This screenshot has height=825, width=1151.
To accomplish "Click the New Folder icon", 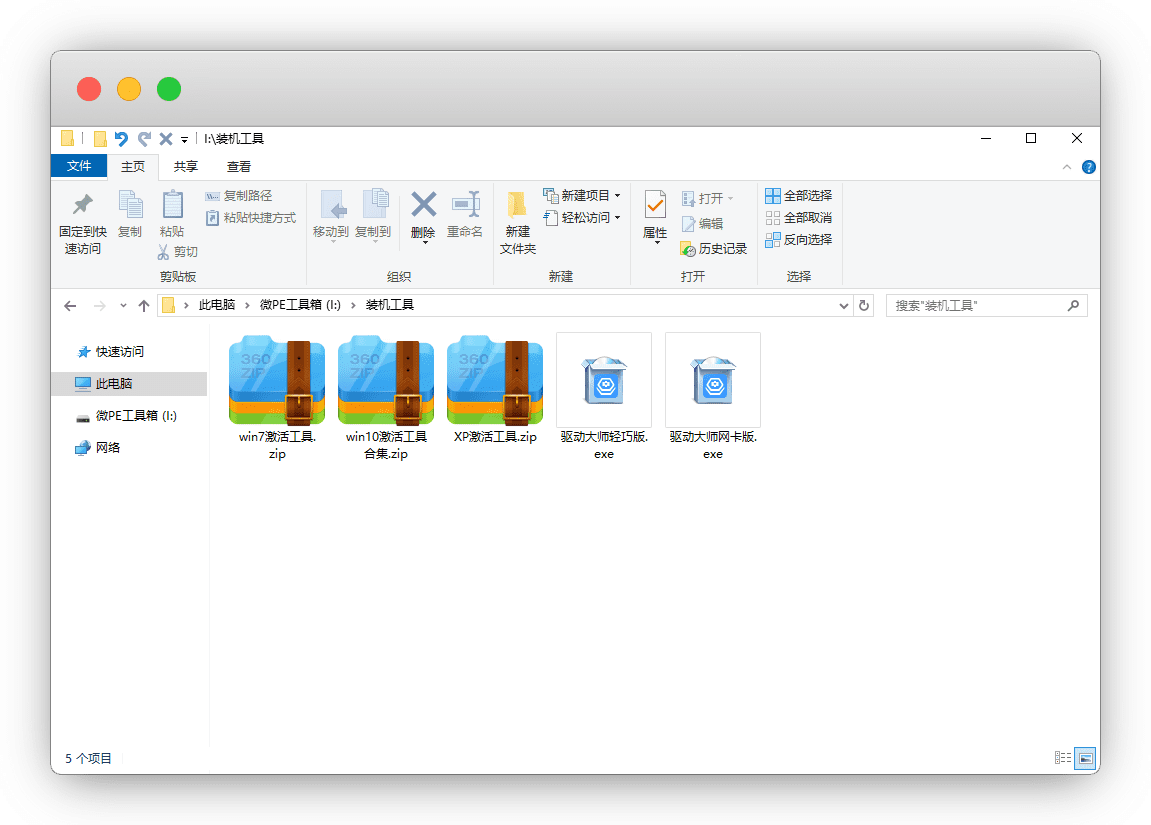I will click(517, 205).
